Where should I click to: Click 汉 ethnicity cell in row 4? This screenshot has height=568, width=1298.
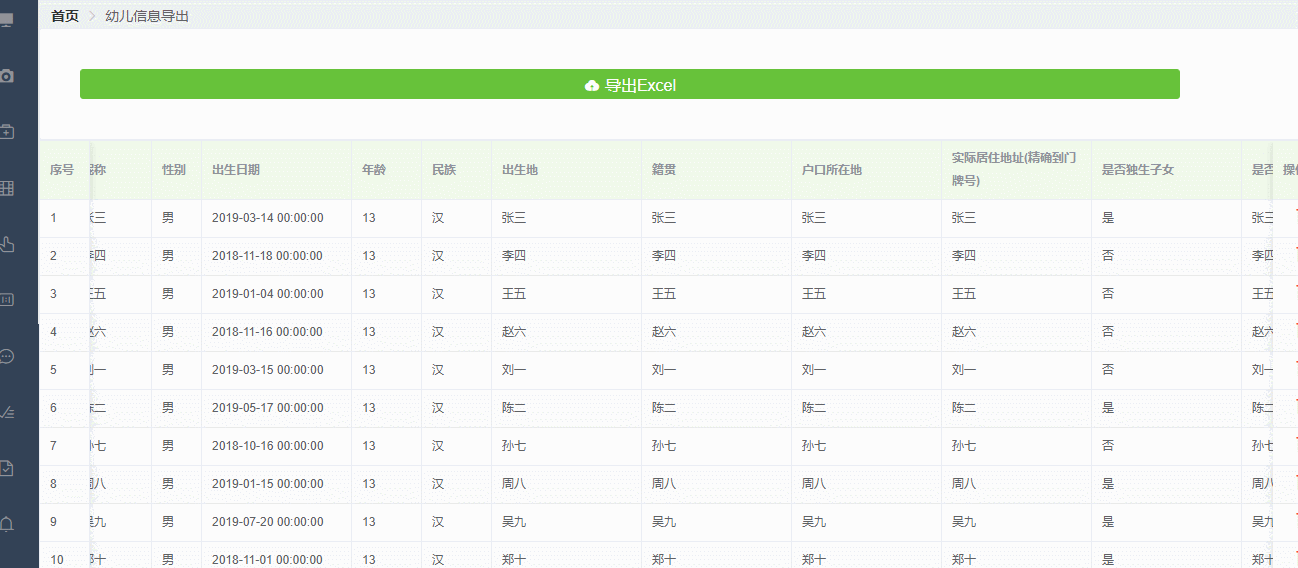tap(438, 332)
